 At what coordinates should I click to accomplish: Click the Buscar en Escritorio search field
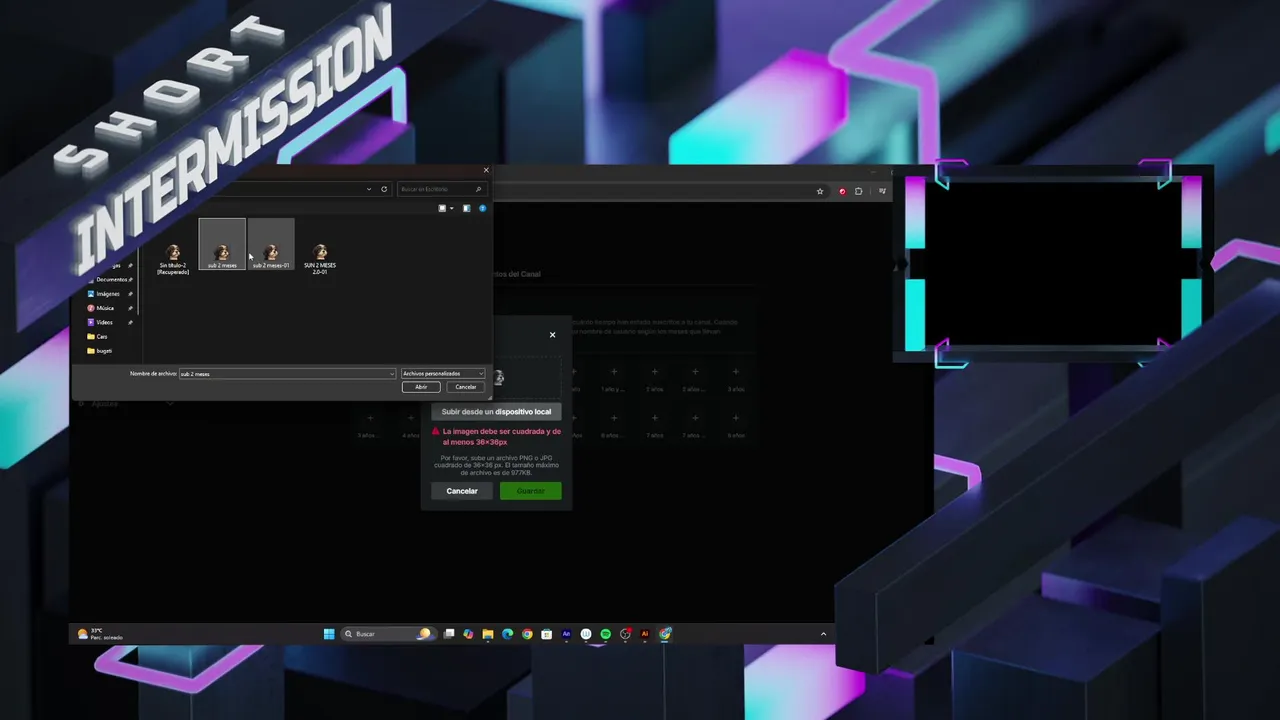(441, 189)
